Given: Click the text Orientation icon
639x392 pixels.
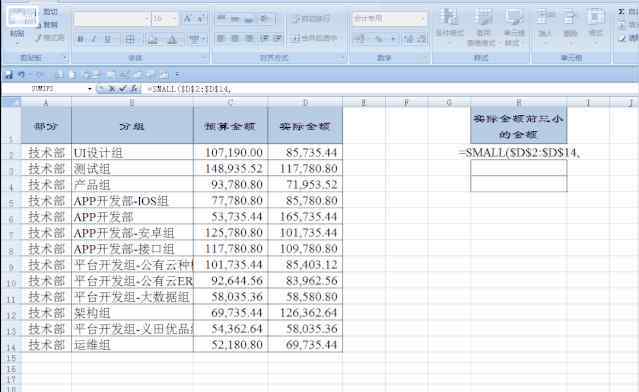Looking at the screenshot, I should [265, 19].
